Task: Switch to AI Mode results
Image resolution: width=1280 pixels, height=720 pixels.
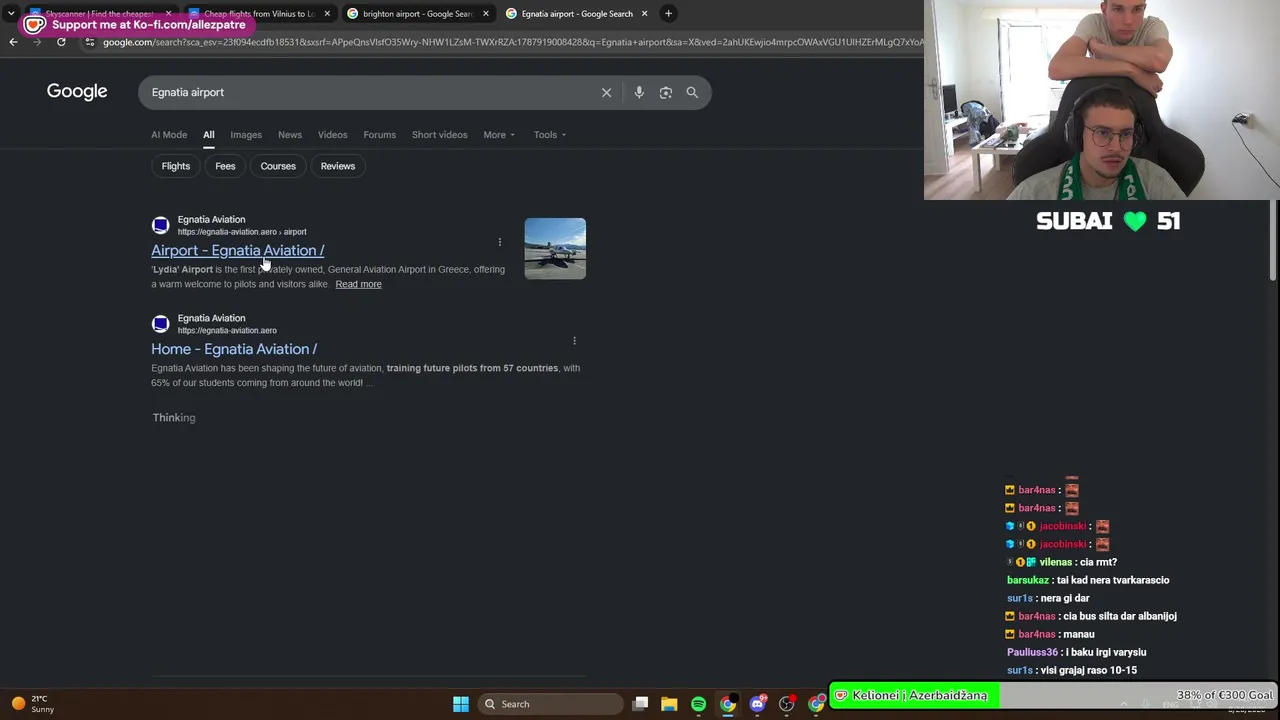Action: [169, 135]
